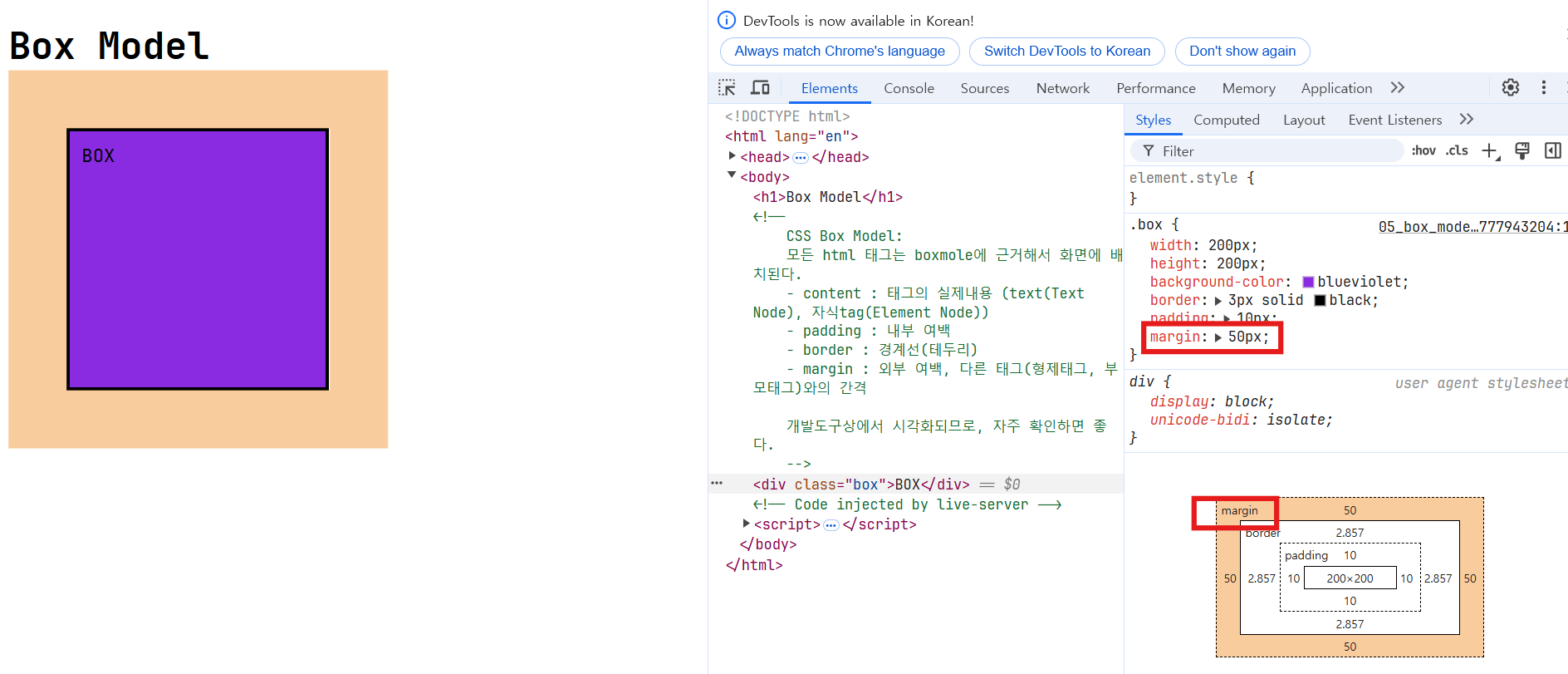The width and height of the screenshot is (1568, 674).
Task: Activate the inspect element picker icon
Action: (x=727, y=88)
